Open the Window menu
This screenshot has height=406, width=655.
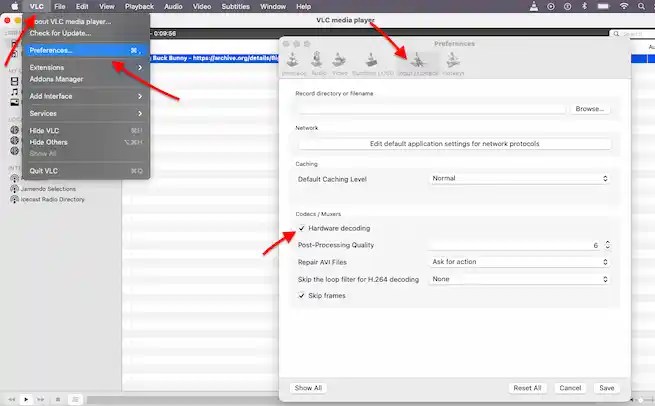pos(273,6)
